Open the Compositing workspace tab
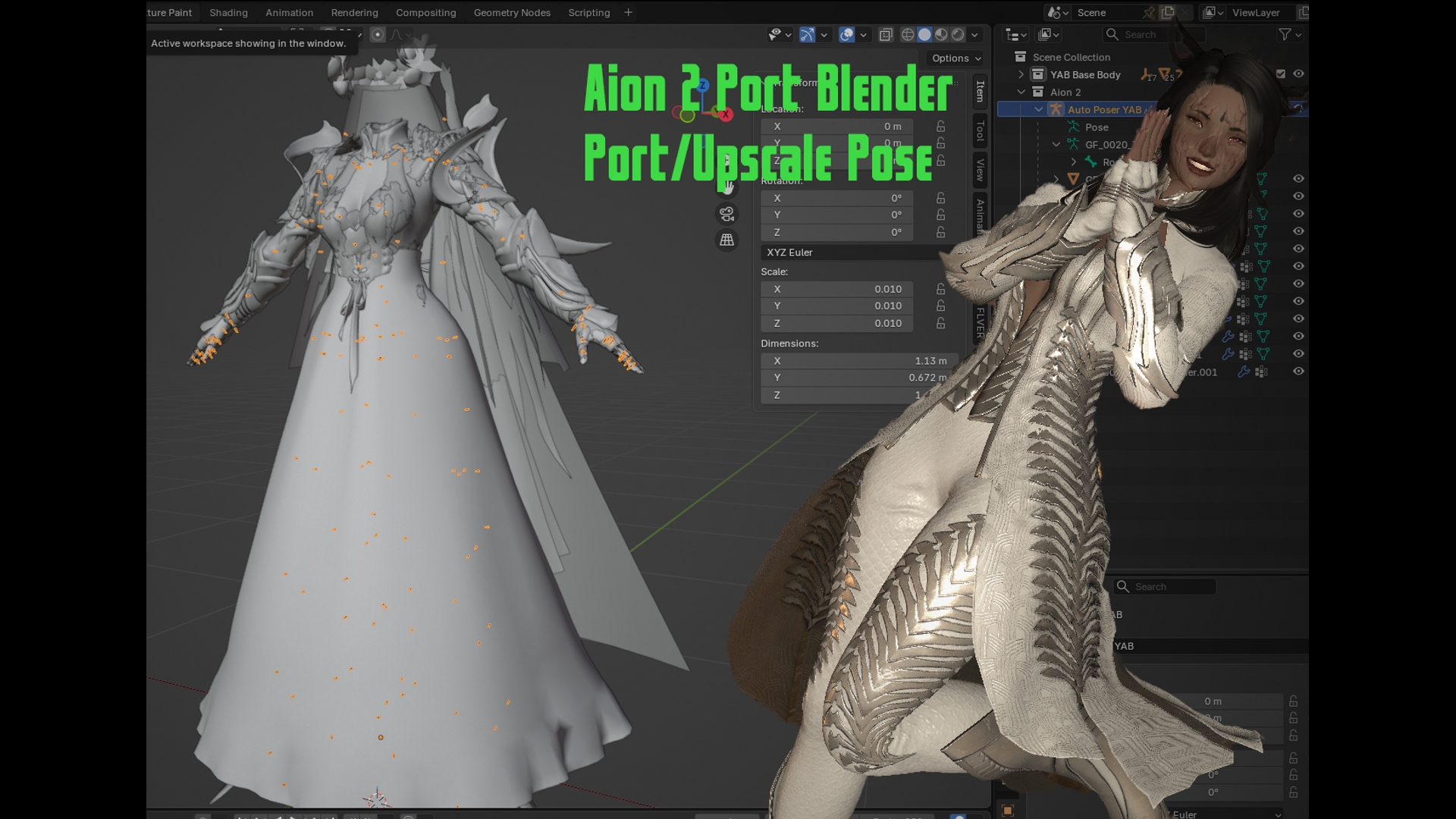The image size is (1456, 819). click(x=425, y=13)
